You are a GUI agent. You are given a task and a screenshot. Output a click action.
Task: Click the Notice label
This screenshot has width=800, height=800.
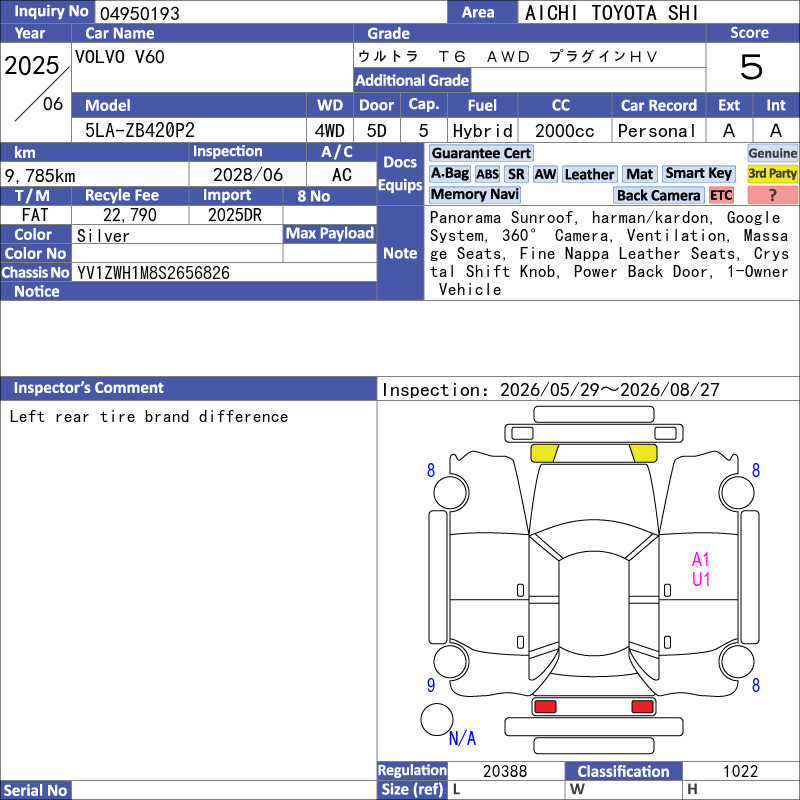point(37,291)
